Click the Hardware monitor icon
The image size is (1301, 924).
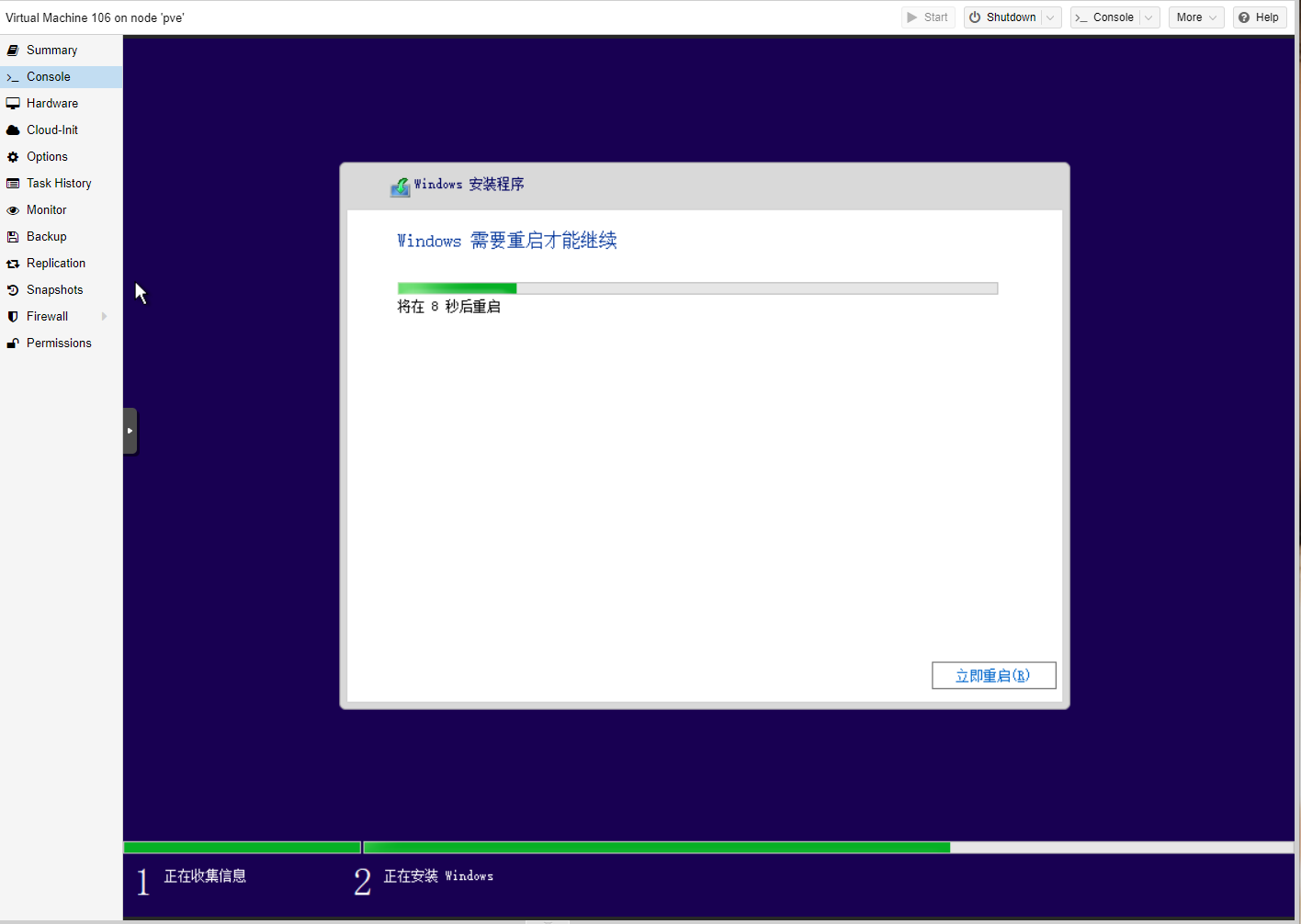pyautogui.click(x=13, y=104)
